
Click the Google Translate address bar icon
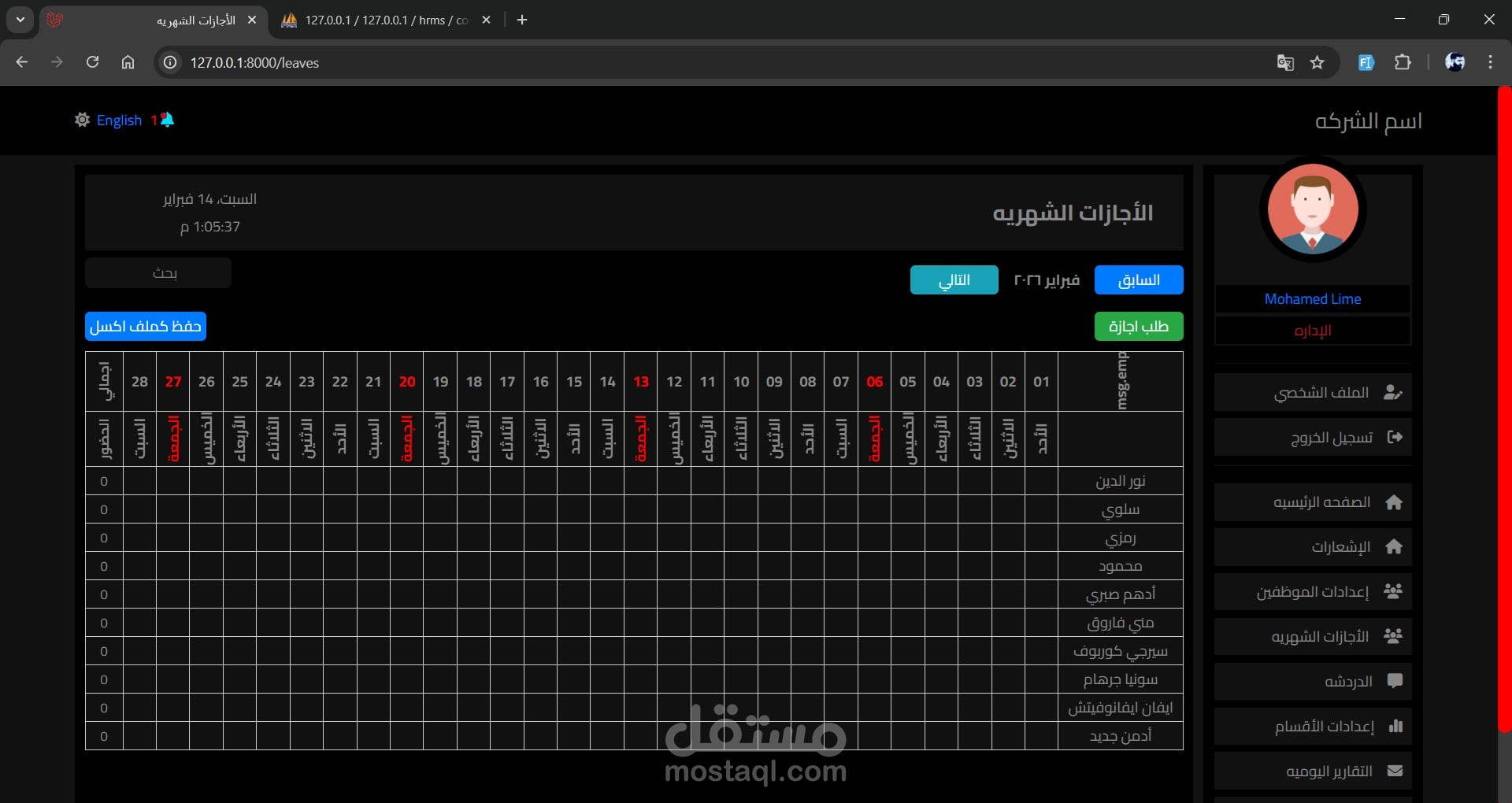[1285, 62]
